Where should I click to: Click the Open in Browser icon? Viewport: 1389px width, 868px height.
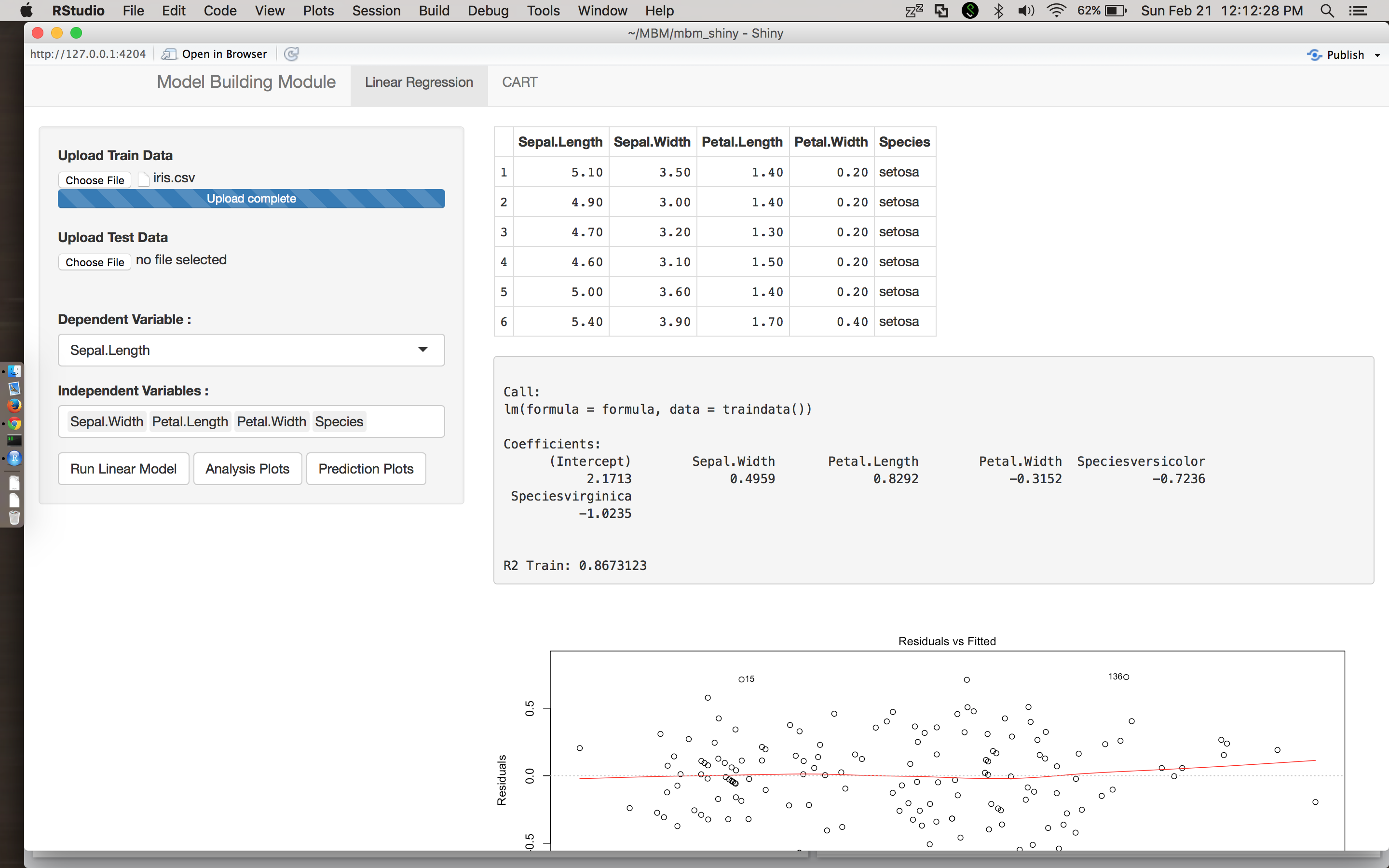point(169,54)
